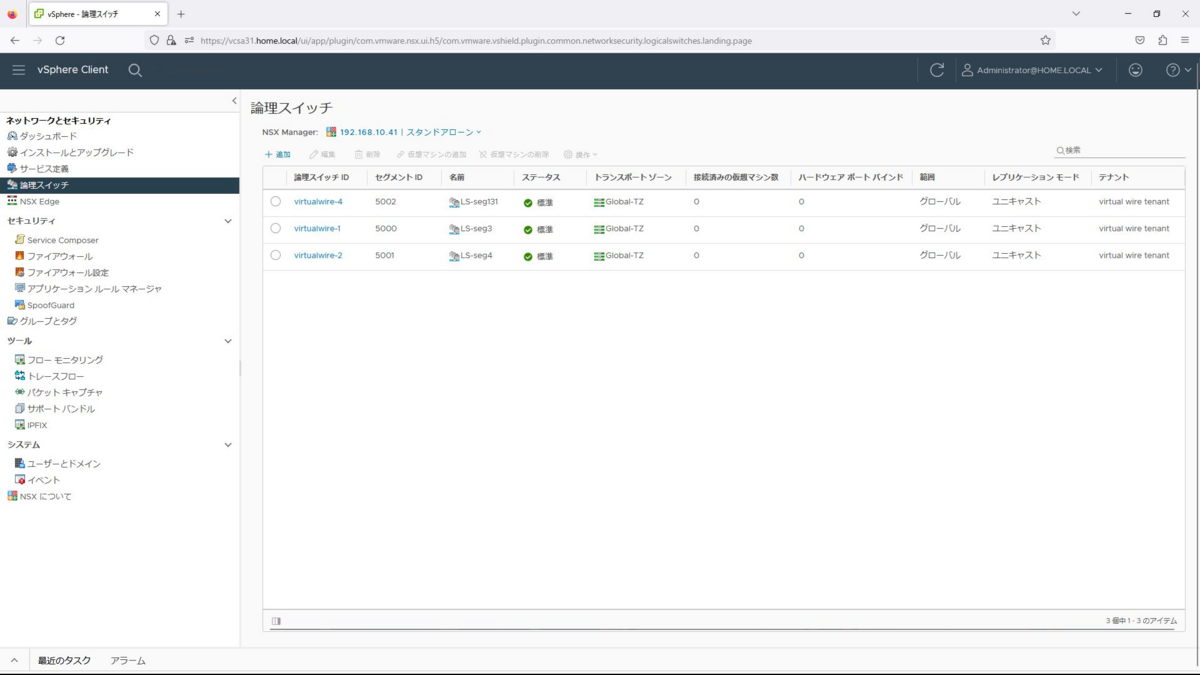Click the global search magnifier icon

(135, 70)
